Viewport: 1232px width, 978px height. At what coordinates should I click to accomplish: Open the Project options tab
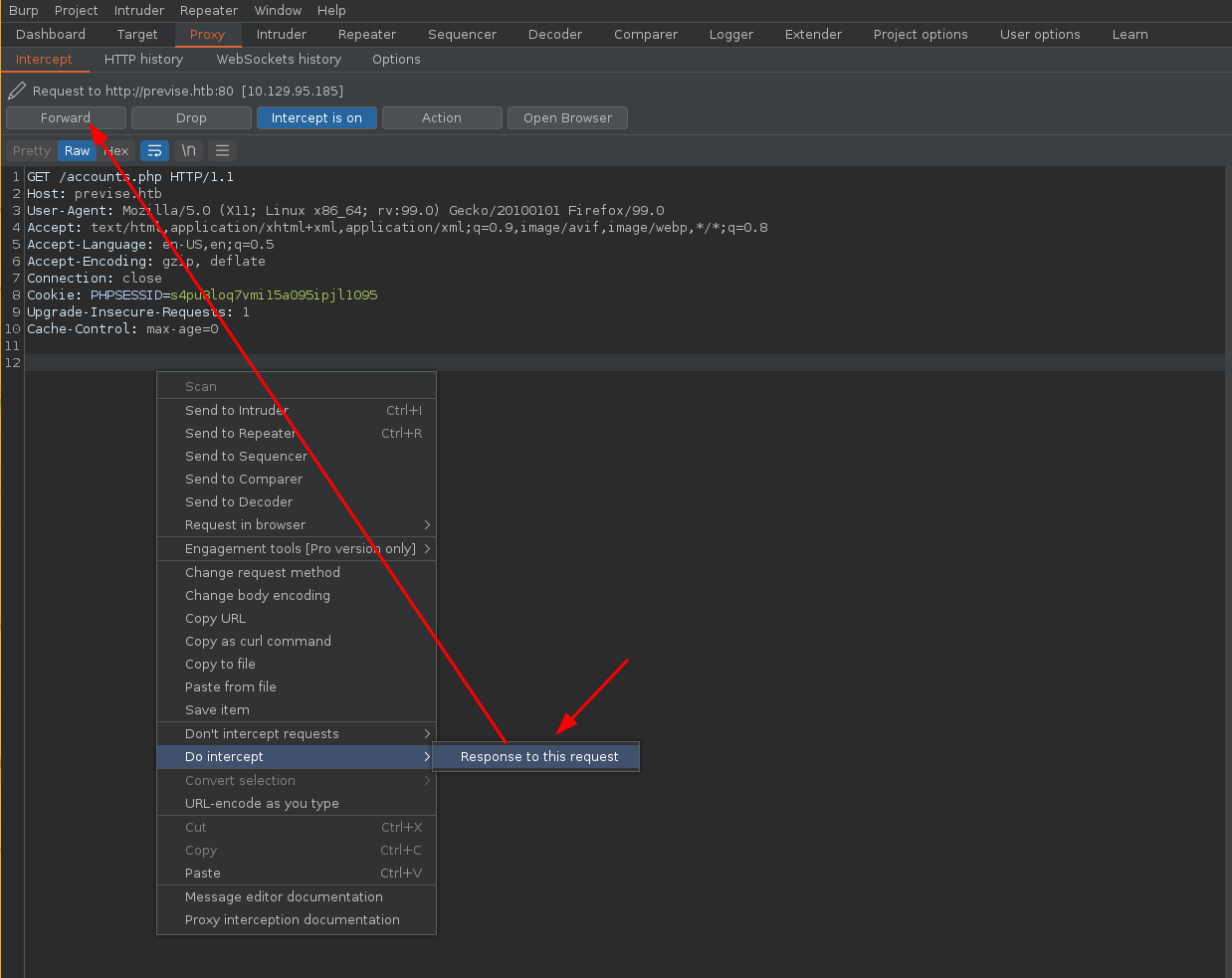(x=921, y=35)
